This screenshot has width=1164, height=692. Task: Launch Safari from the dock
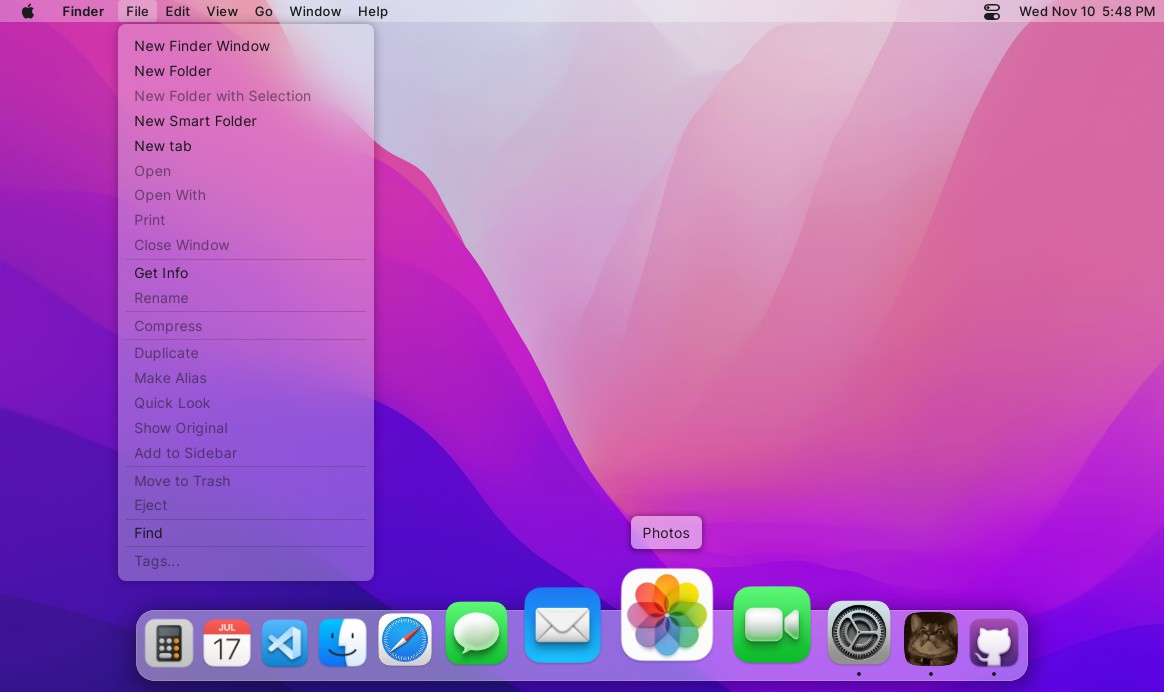[405, 639]
